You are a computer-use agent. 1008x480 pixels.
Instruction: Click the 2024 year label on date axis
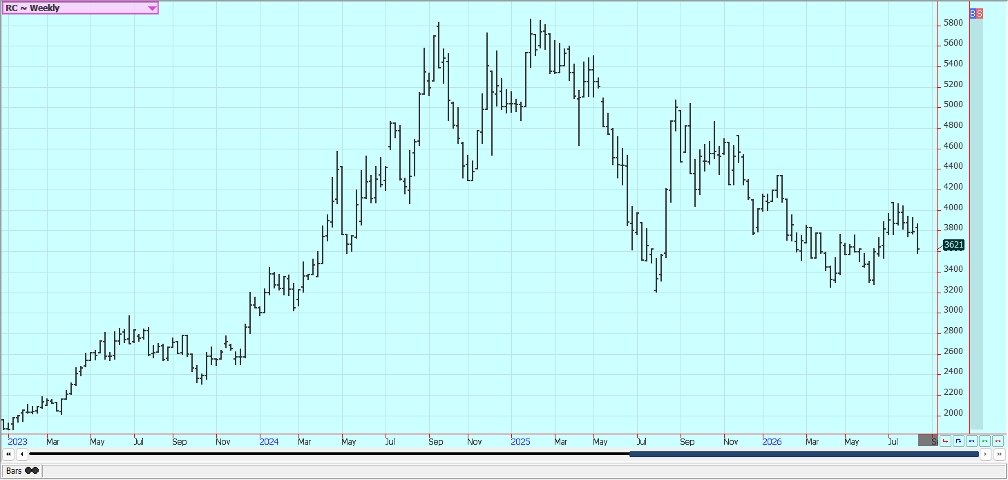coord(269,442)
